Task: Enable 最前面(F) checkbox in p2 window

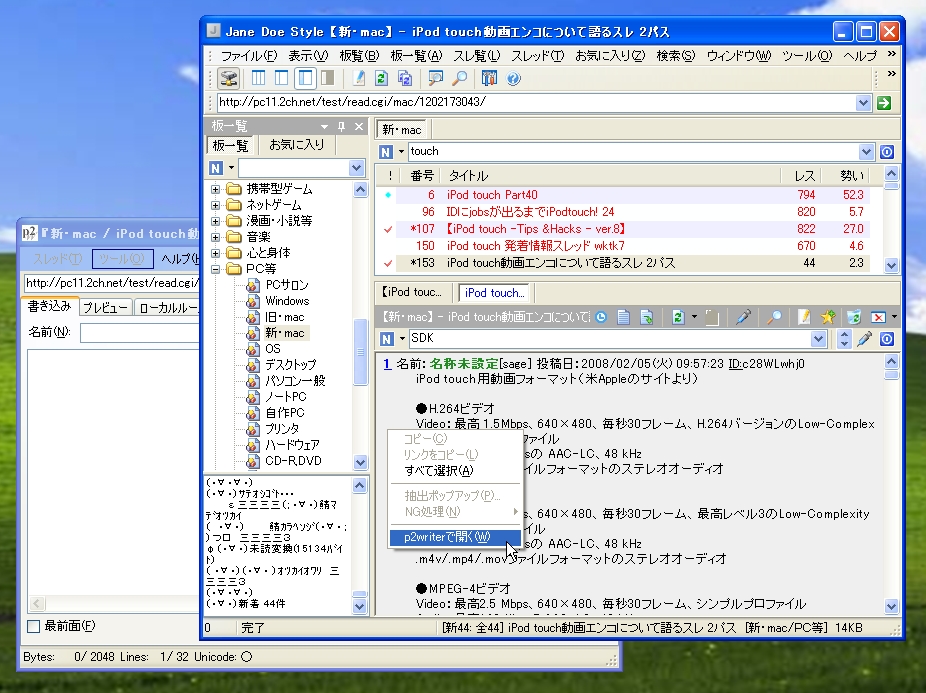Action: point(34,626)
